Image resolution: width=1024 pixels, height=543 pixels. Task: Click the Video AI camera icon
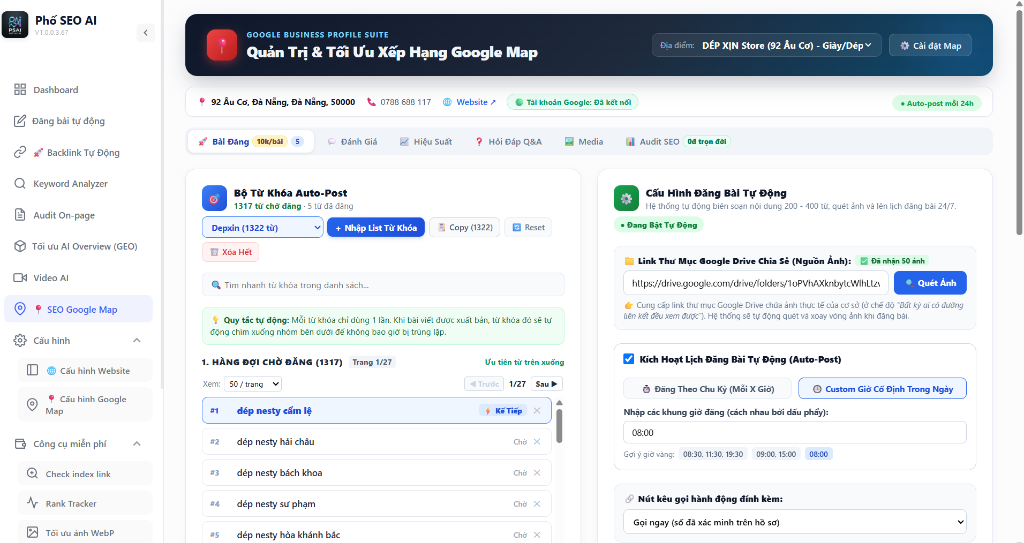[x=20, y=278]
